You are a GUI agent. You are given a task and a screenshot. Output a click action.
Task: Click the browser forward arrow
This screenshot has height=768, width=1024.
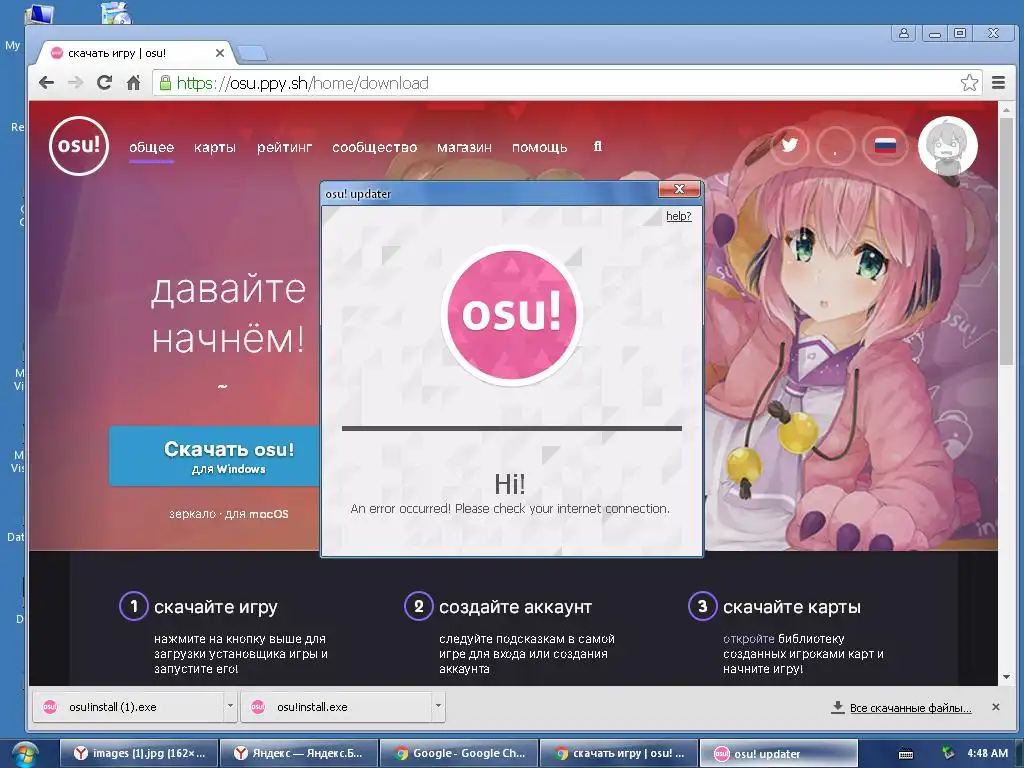coord(76,83)
